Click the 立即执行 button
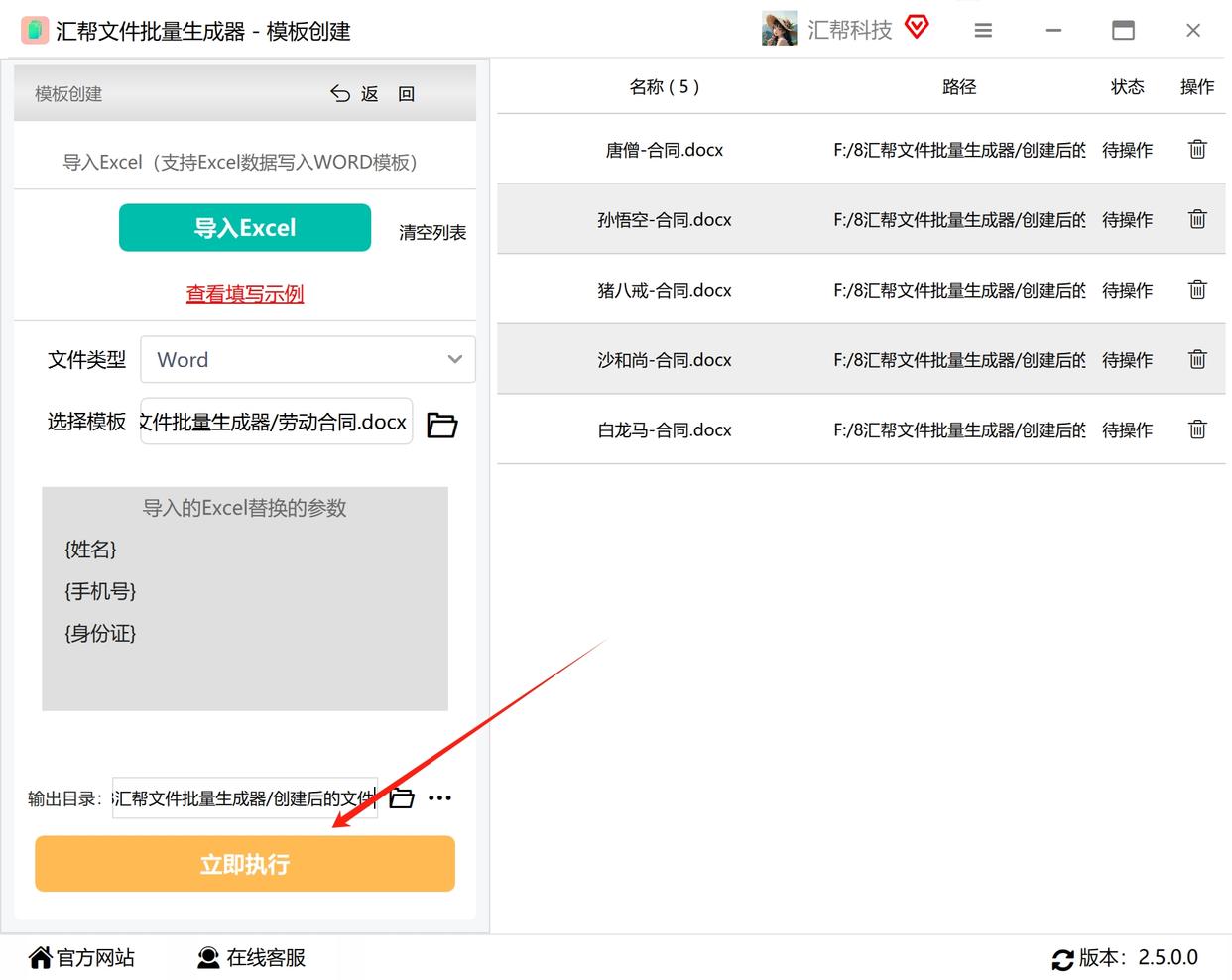This screenshot has width=1232, height=980. 245,864
